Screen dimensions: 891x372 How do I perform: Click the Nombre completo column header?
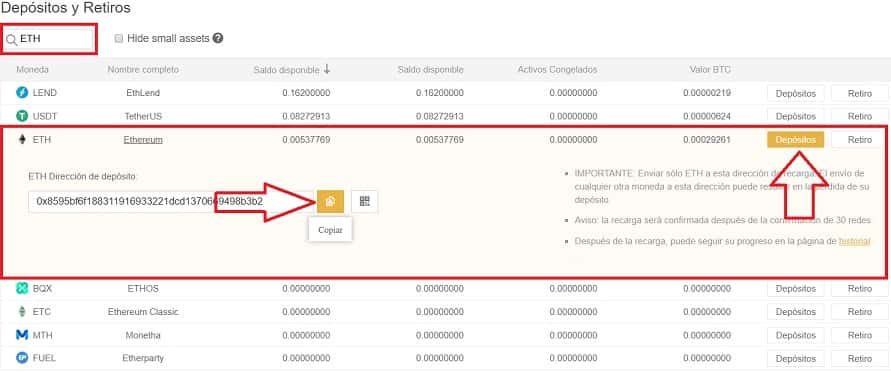tap(143, 69)
